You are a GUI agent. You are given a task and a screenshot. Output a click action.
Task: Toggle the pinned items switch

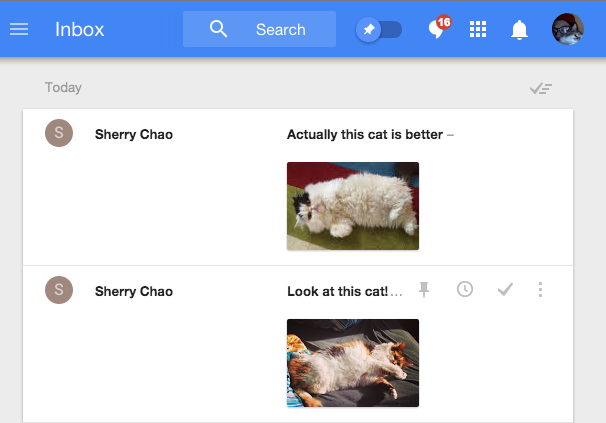pyautogui.click(x=379, y=29)
